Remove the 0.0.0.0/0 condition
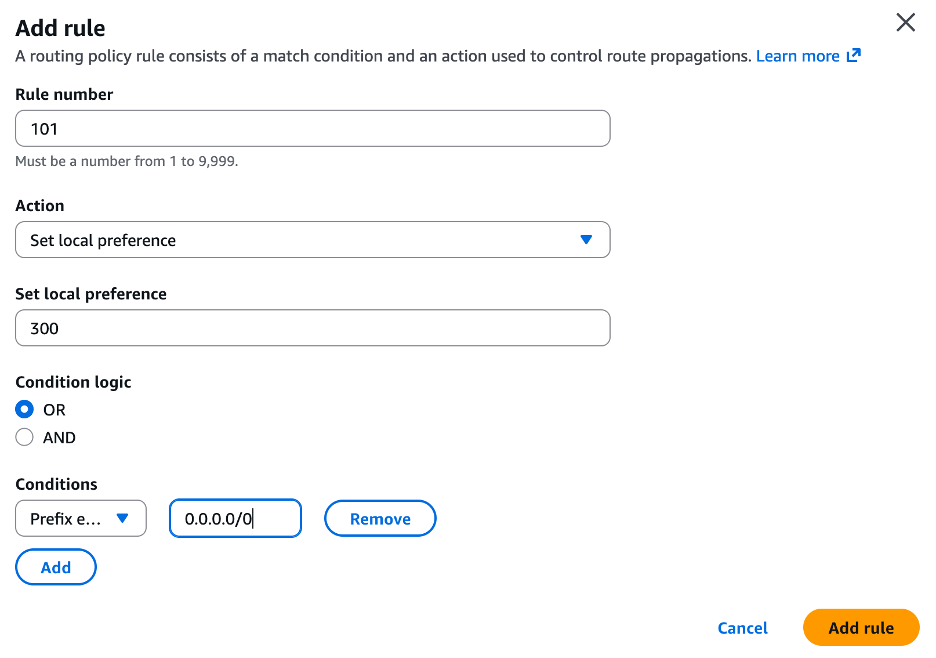The width and height of the screenshot is (936, 658). [380, 518]
